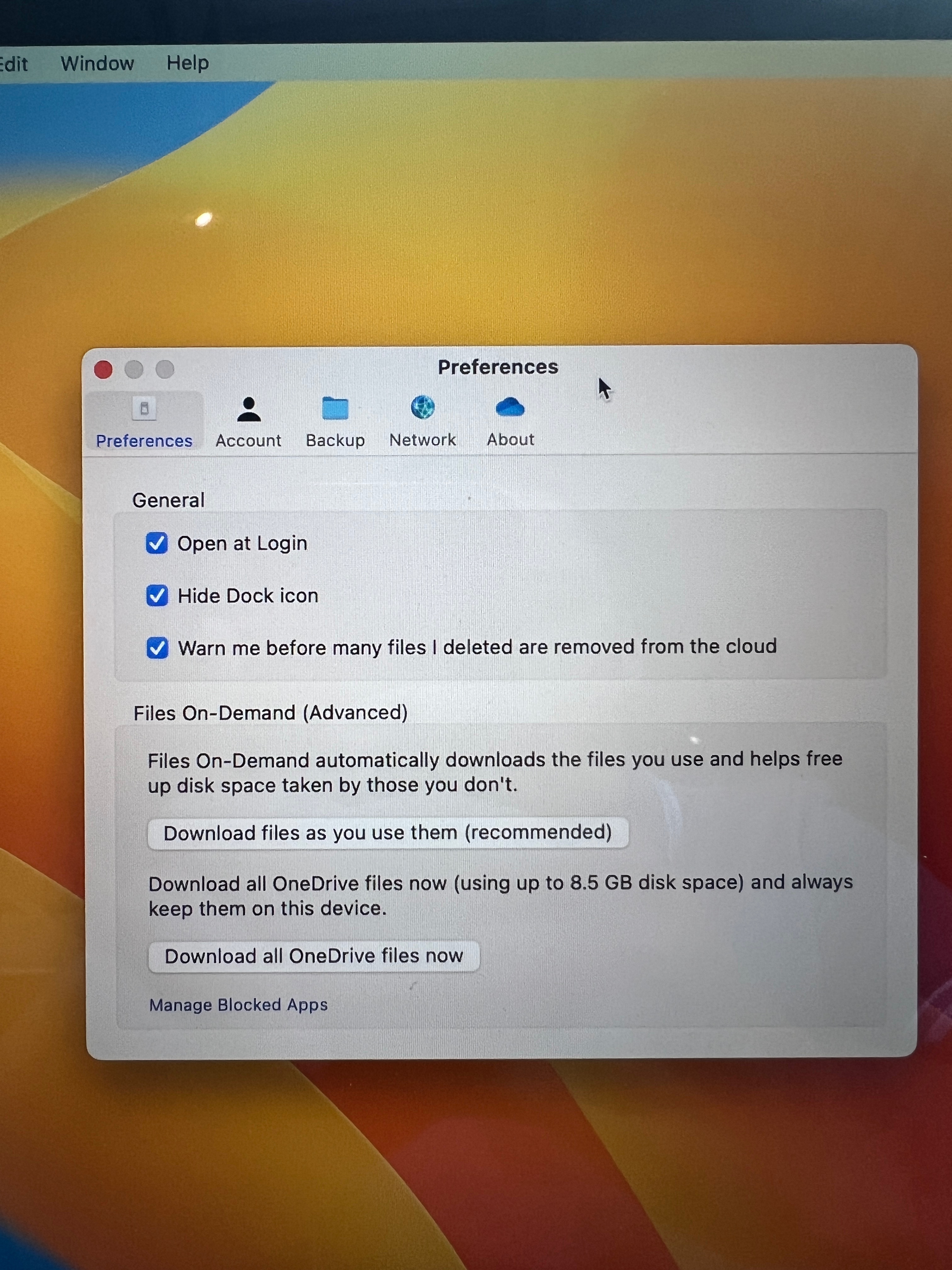Open the Backup folder icon
This screenshot has width=952, height=1270.
(335, 408)
